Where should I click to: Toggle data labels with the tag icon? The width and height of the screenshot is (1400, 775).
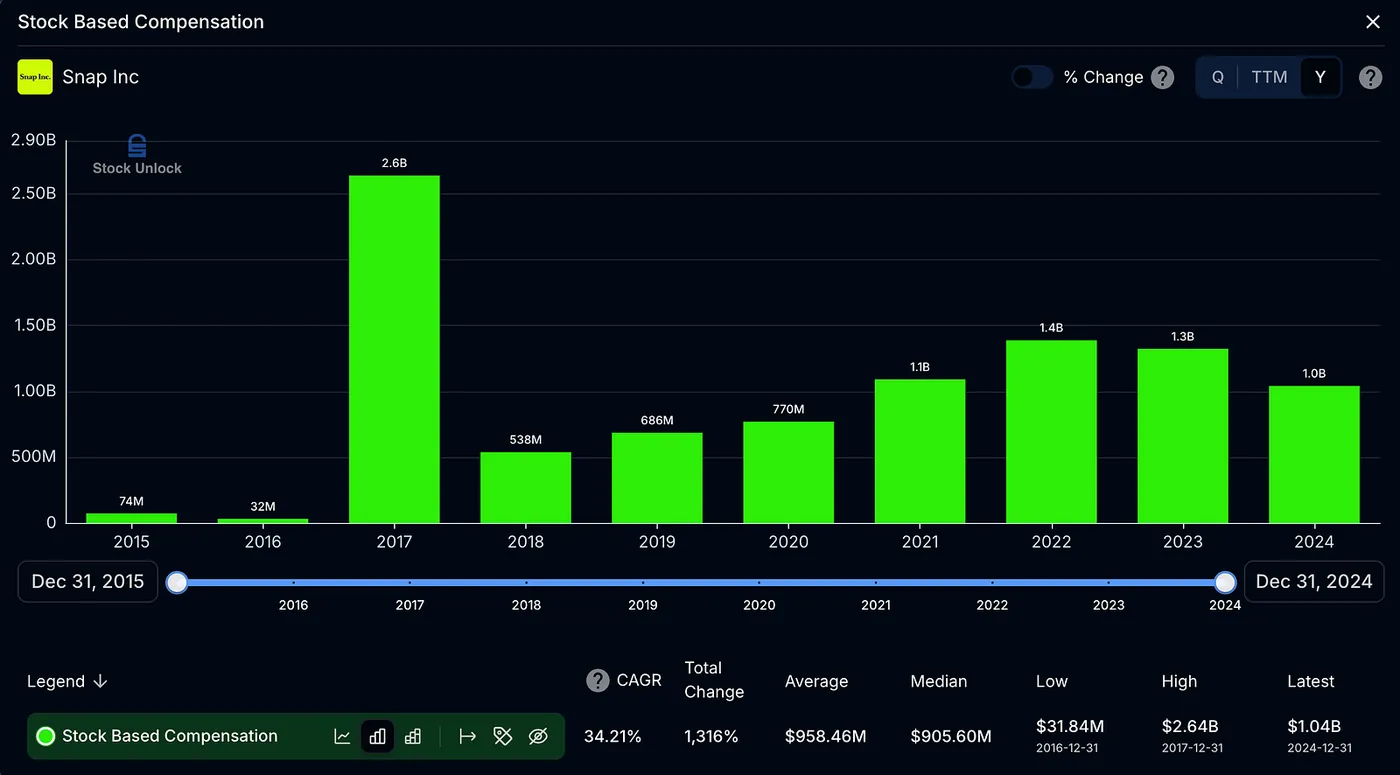pyautogui.click(x=503, y=737)
